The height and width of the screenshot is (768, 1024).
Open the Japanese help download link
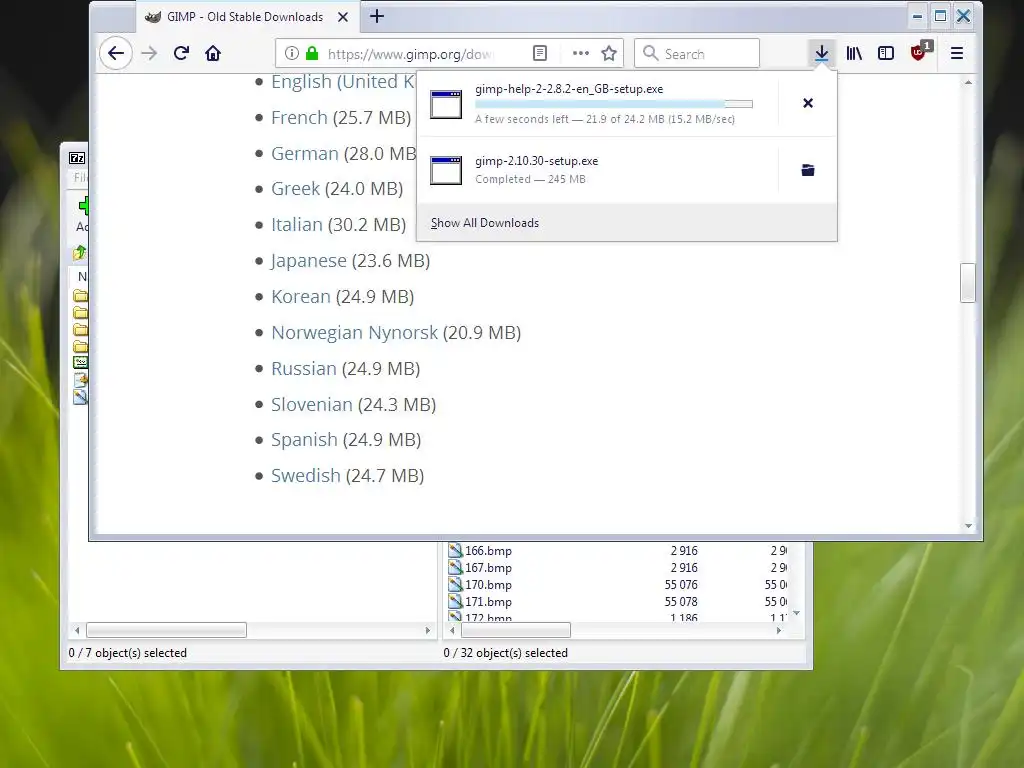click(x=309, y=261)
